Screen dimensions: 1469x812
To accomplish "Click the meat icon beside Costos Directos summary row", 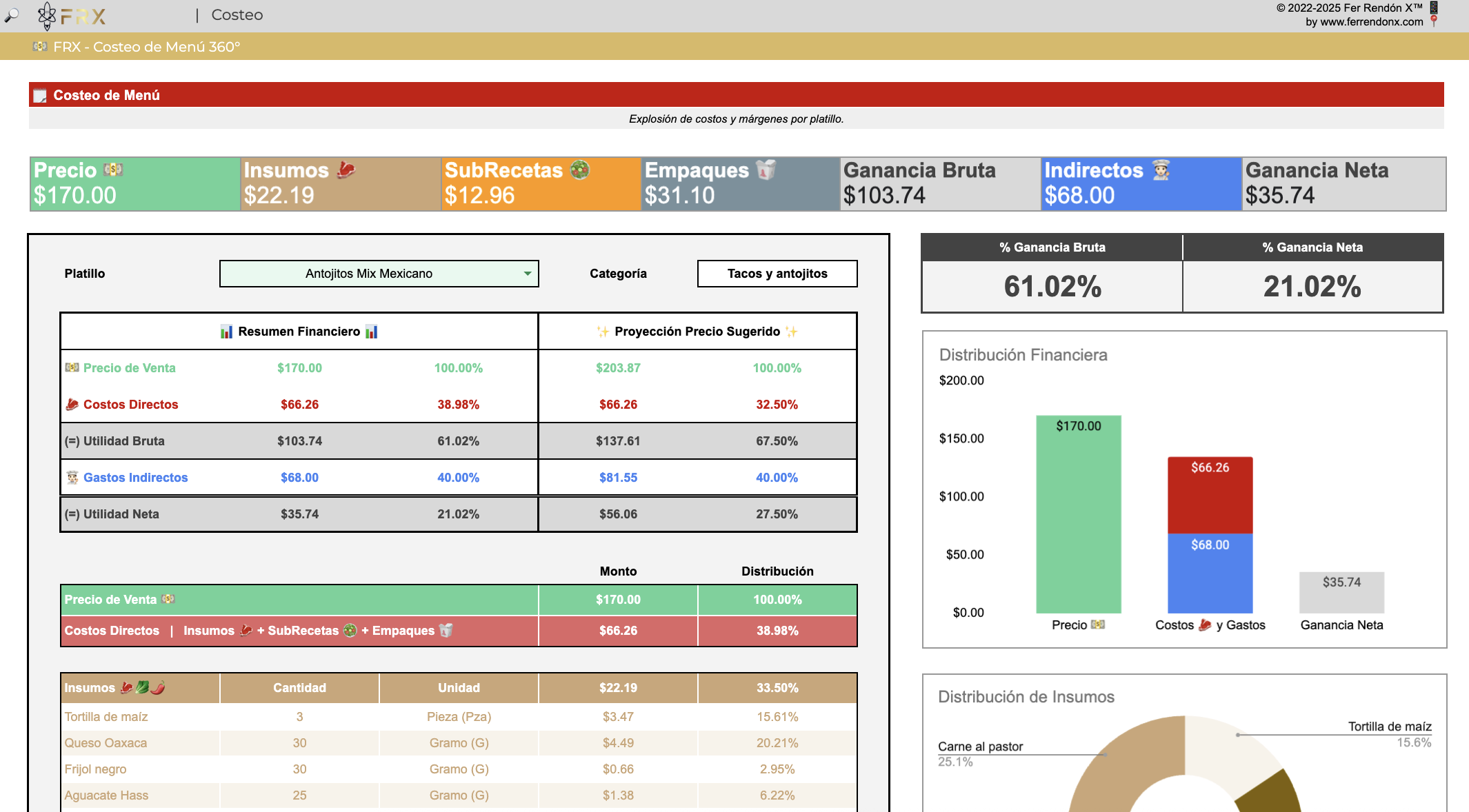I will point(72,404).
